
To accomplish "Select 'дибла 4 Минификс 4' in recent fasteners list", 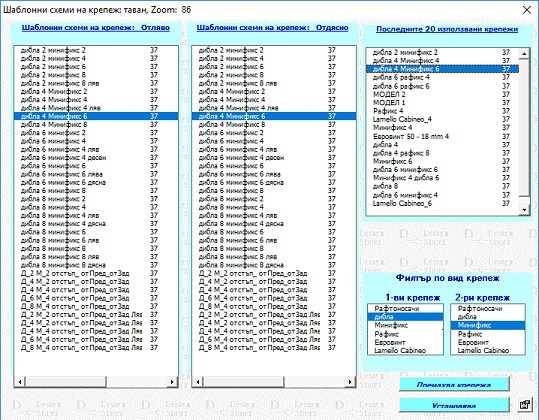I will tap(442, 60).
